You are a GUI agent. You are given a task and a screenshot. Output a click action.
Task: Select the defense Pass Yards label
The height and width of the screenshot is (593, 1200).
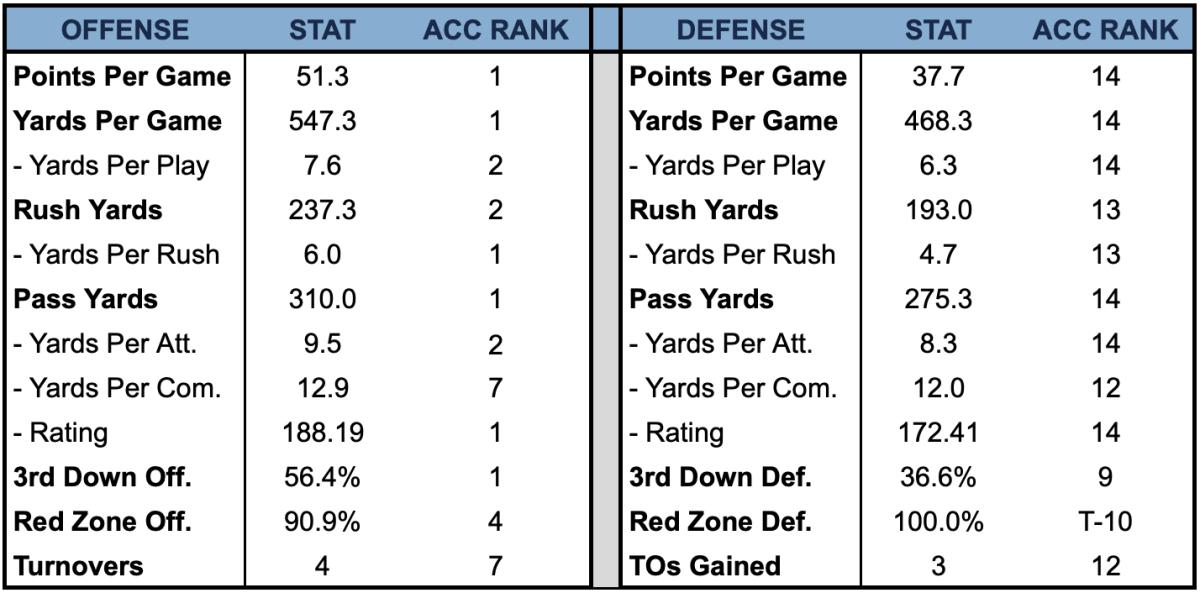point(701,299)
